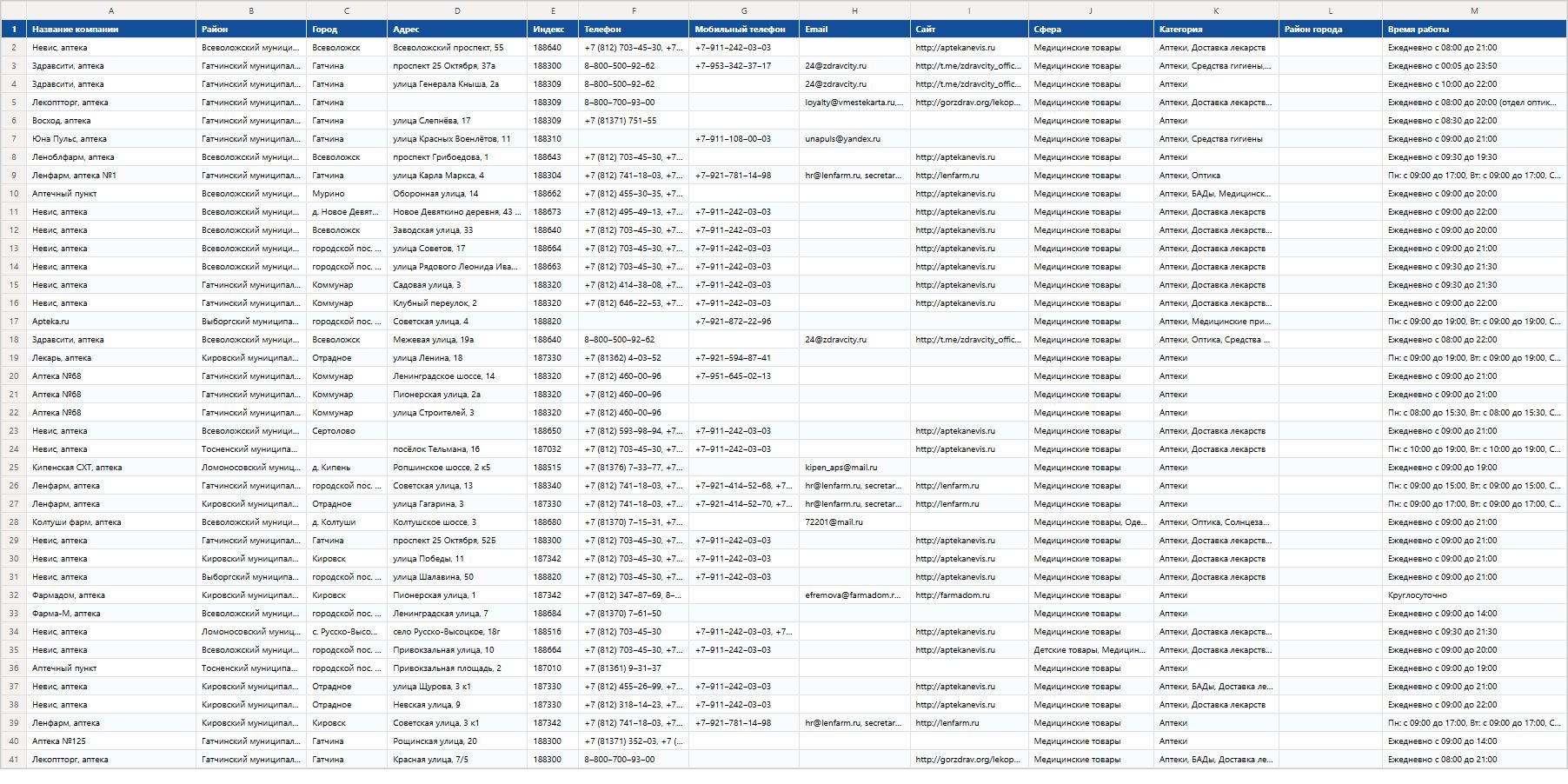Click address "улица Карла Маркса, 4"
Viewport: 1568px width, 784px height.
pos(457,176)
